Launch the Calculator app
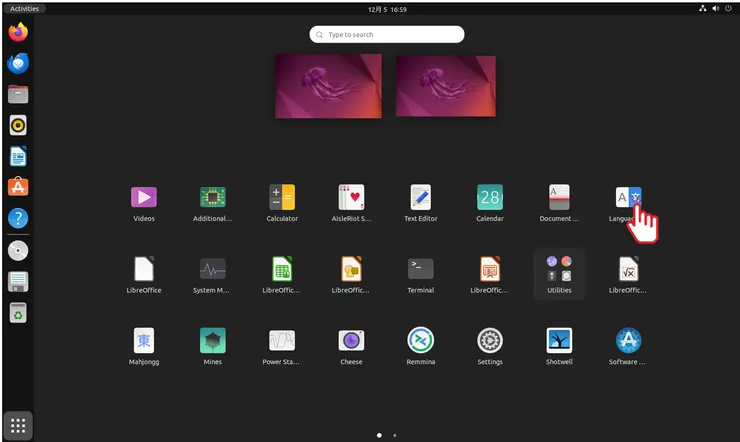 coord(282,197)
